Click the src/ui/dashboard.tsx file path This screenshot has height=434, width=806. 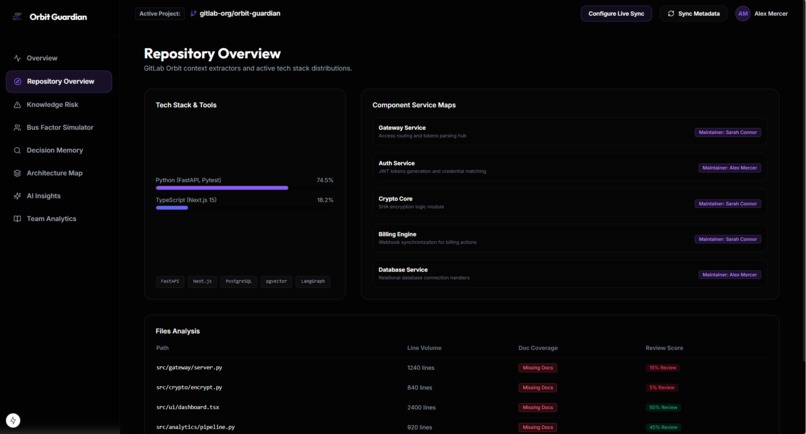pyautogui.click(x=188, y=407)
